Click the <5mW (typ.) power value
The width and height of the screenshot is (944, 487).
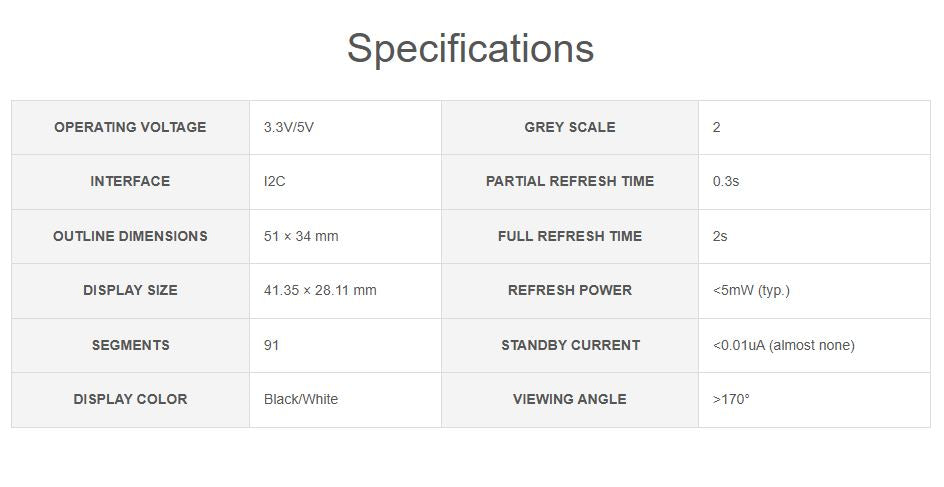(751, 290)
